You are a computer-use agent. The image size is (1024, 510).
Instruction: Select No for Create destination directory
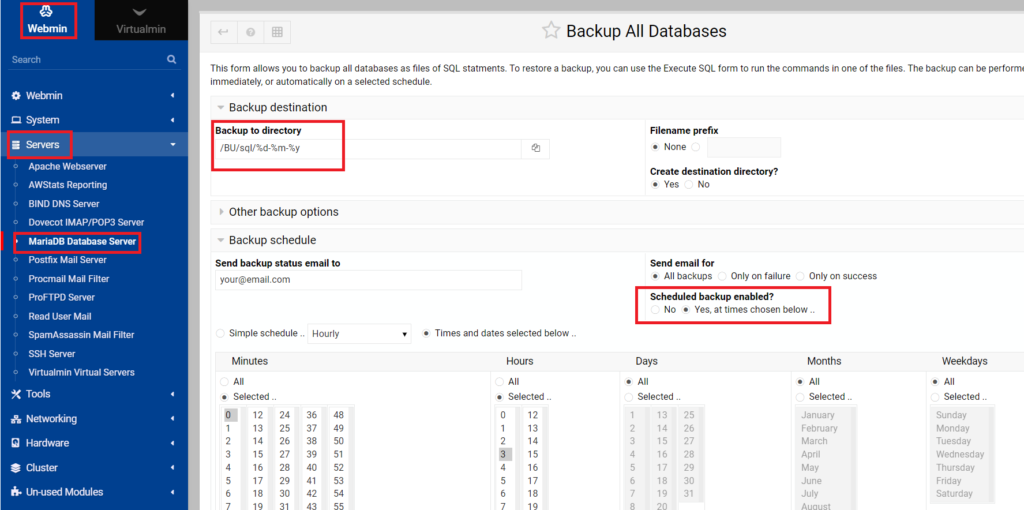689,185
